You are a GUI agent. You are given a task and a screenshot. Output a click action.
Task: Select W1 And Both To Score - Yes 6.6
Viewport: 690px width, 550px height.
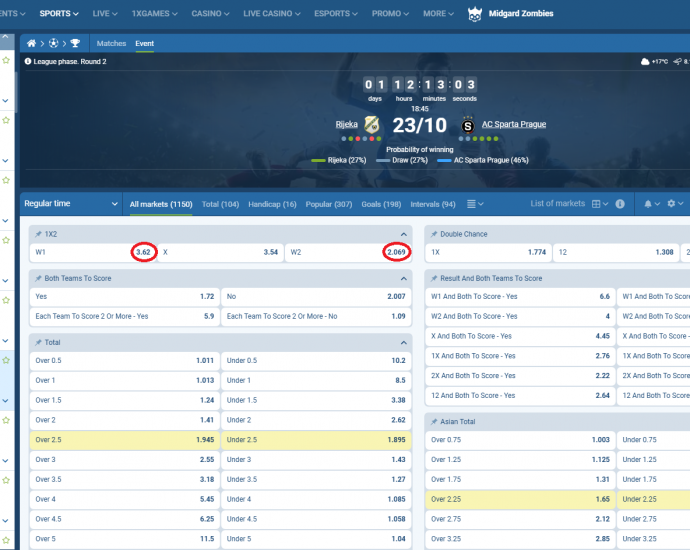pos(520,297)
